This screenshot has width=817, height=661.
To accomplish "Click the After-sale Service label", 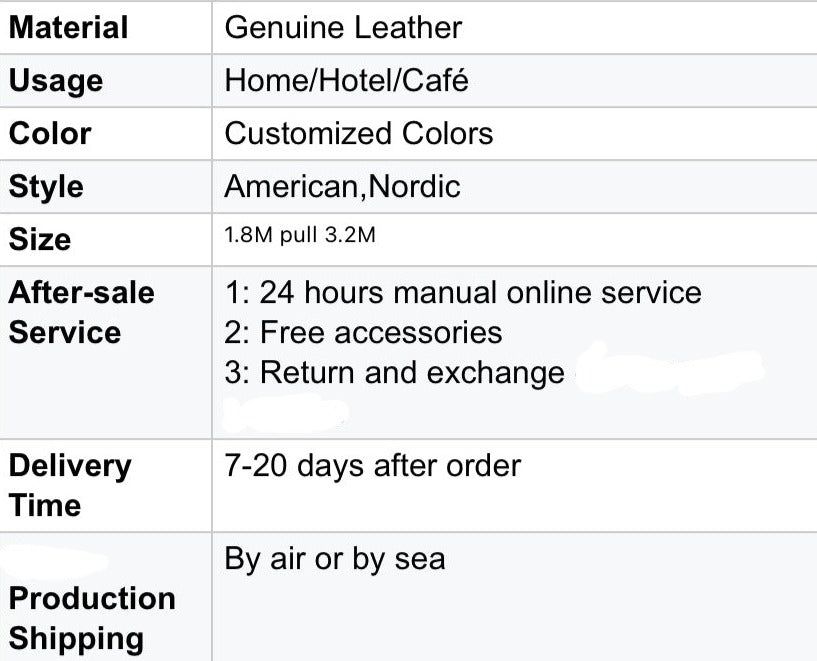I will point(81,313).
